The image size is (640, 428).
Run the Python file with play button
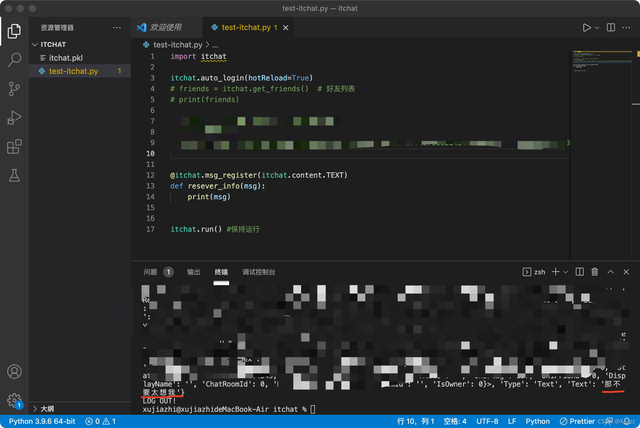587,27
